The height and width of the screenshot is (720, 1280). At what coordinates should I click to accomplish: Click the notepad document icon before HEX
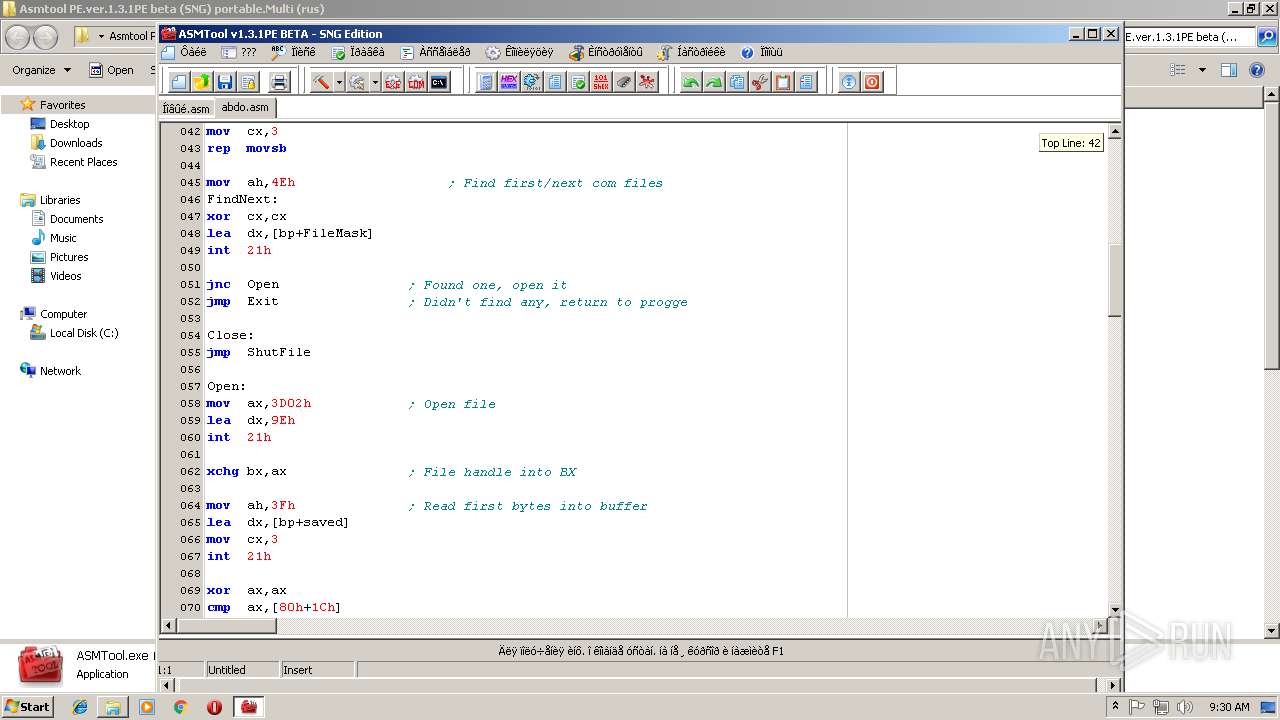486,82
